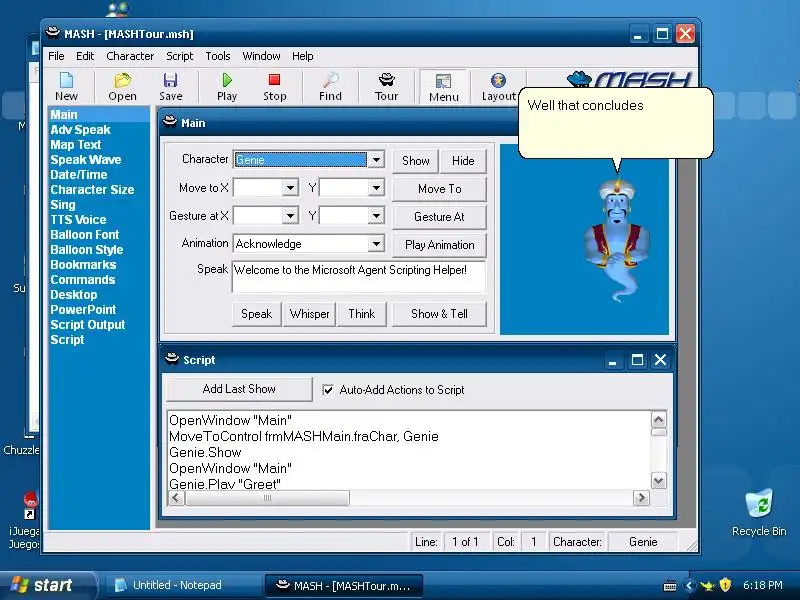The image size is (800, 600).
Task: Open the Help menu
Action: pyautogui.click(x=303, y=56)
